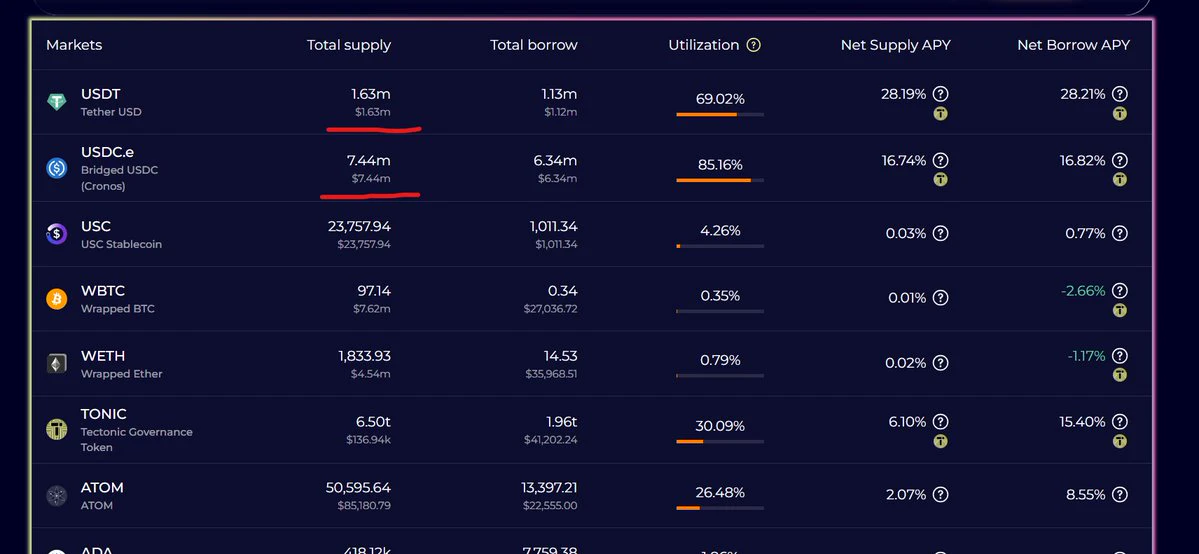Image resolution: width=1199 pixels, height=554 pixels.
Task: Open the ATOM market name
Action: coord(102,488)
